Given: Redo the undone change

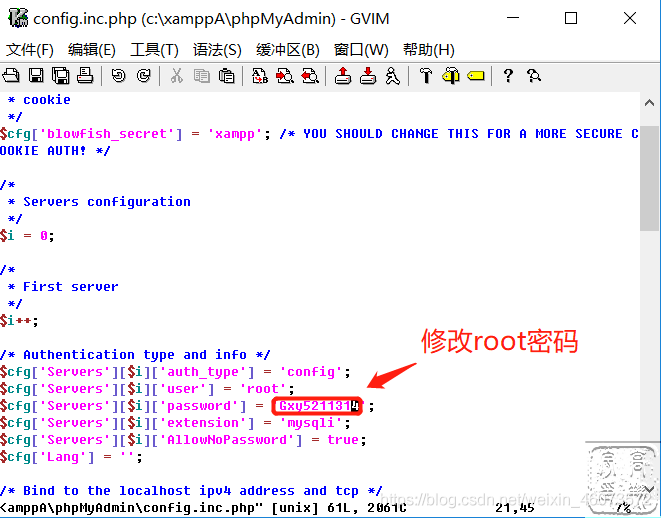Looking at the screenshot, I should click(x=143, y=76).
